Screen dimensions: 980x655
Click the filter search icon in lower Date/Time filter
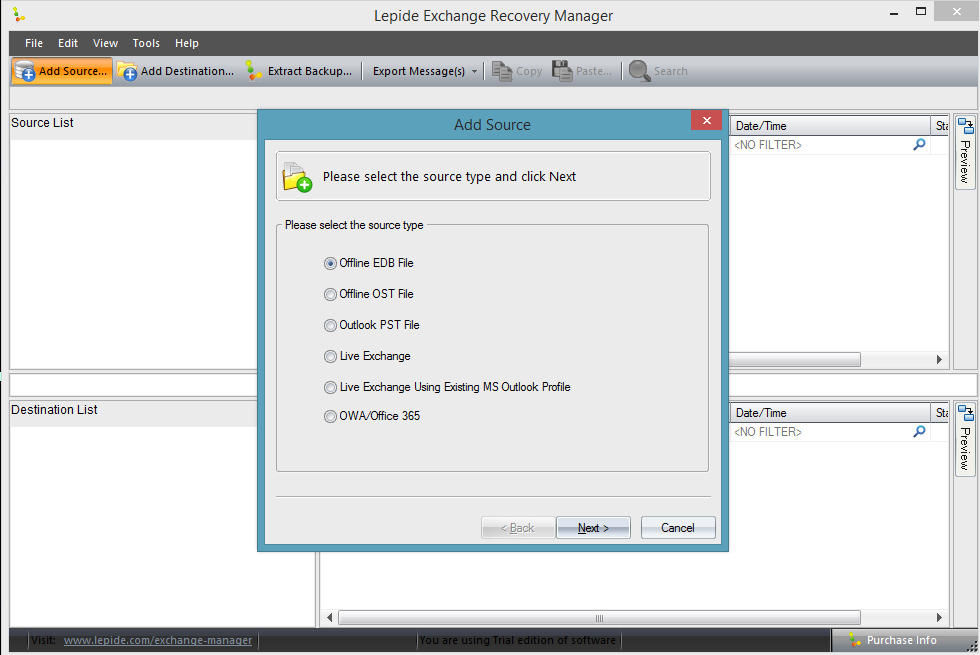pos(919,431)
